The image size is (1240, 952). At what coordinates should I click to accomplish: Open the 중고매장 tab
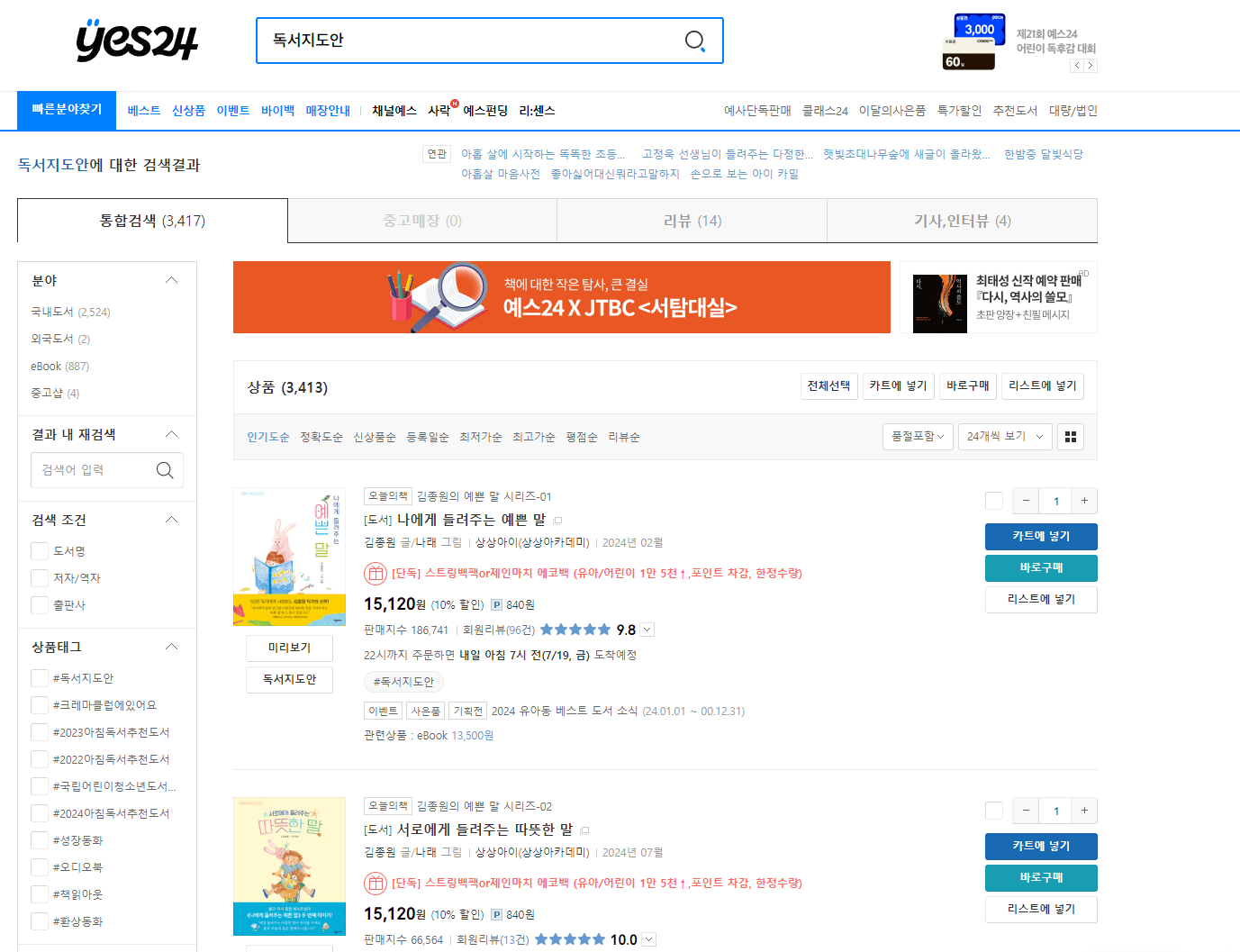click(422, 221)
